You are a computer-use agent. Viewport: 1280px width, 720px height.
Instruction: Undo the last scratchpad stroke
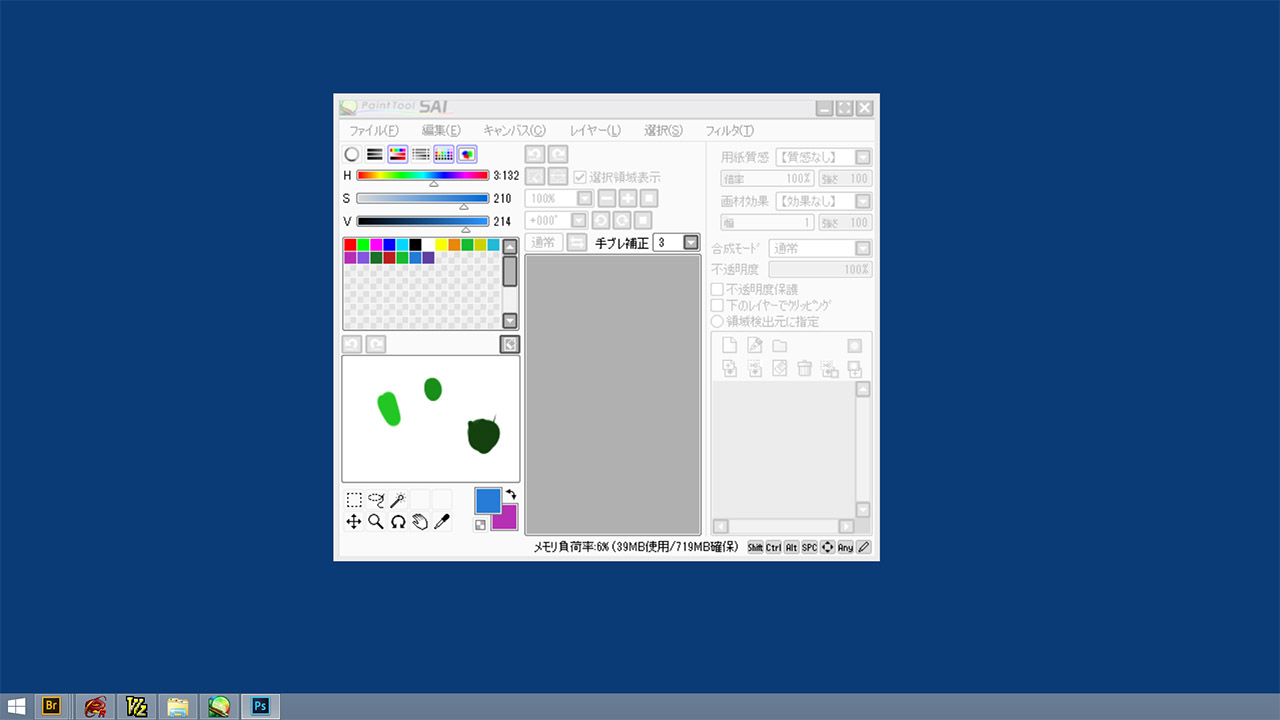pos(352,344)
